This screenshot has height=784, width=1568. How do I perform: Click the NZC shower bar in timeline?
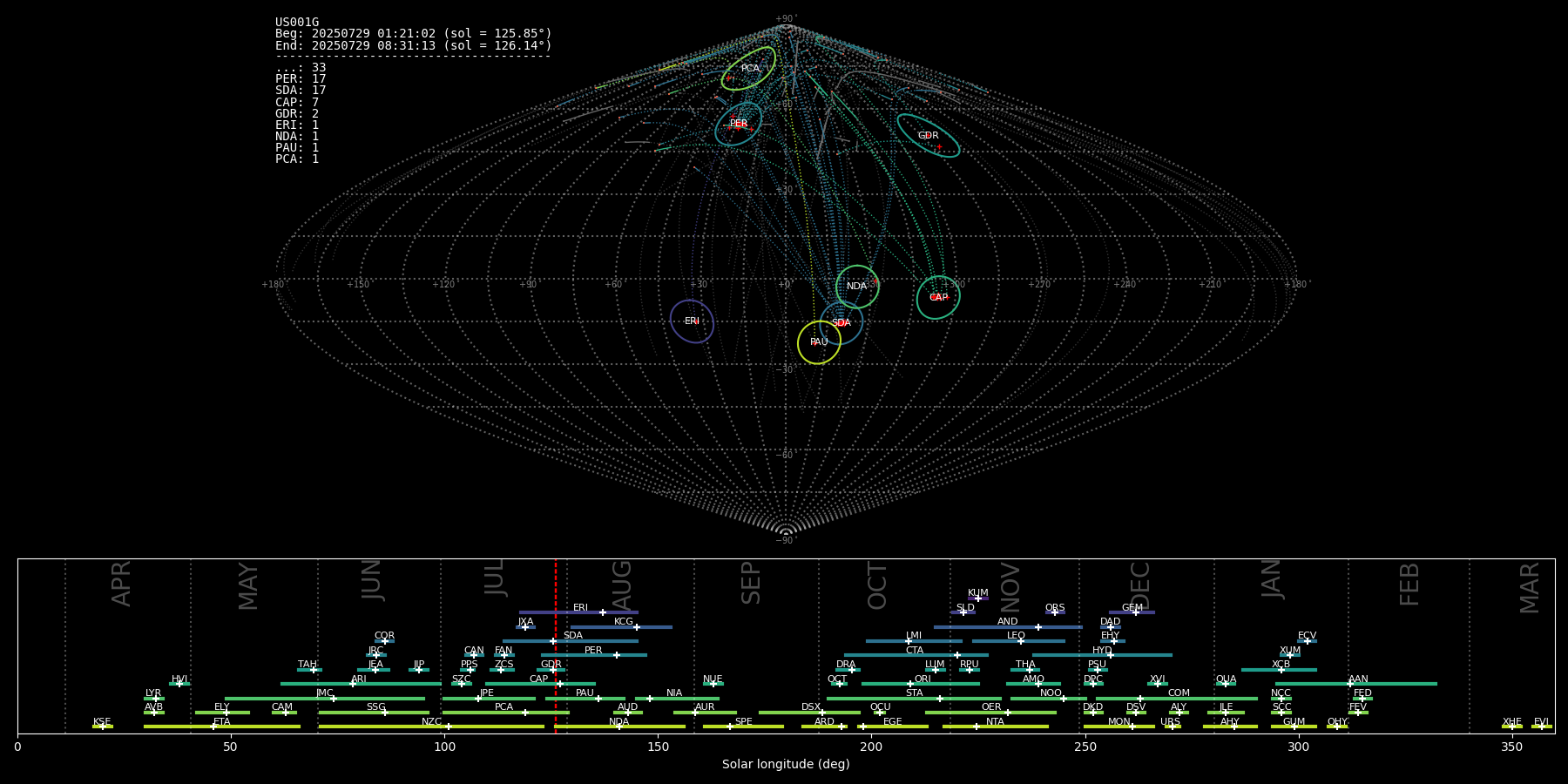point(431,727)
